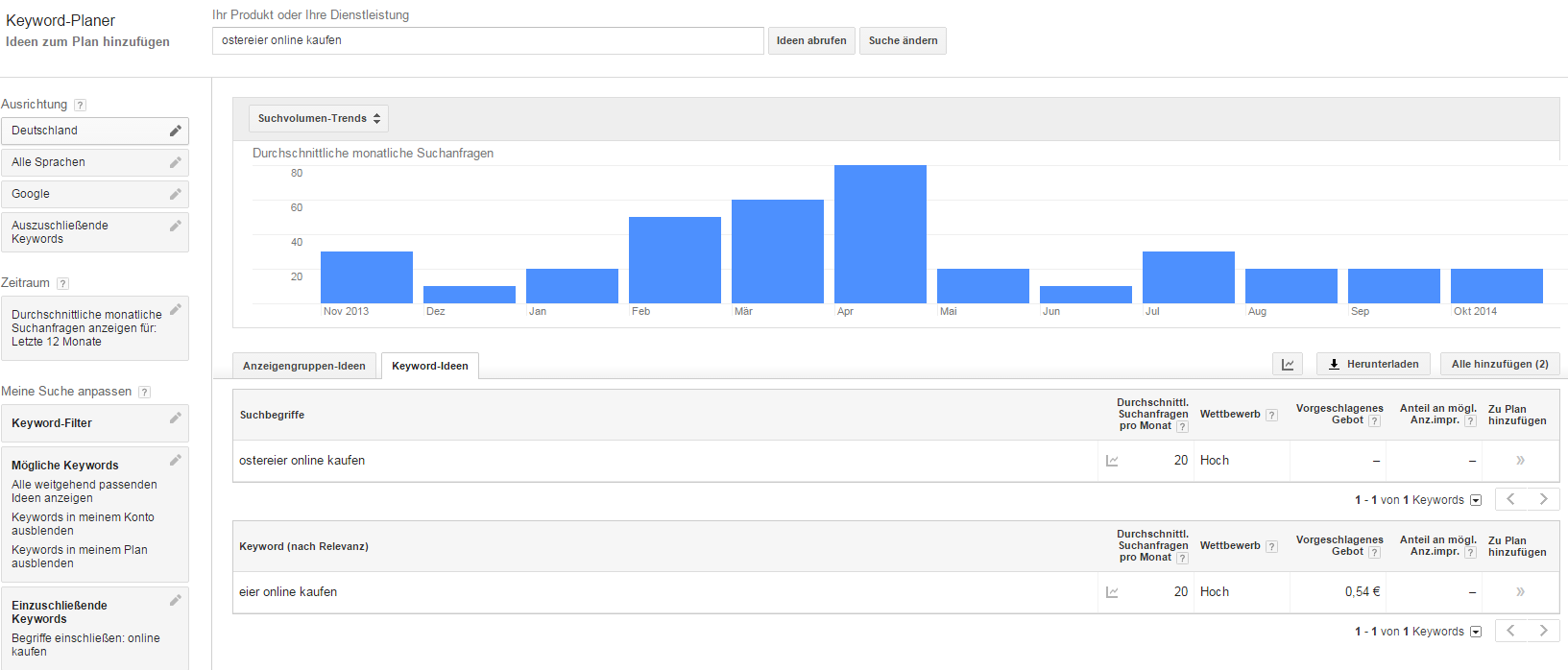The image size is (1568, 670).
Task: Edit Keyword-Filter pencil icon
Action: [176, 418]
